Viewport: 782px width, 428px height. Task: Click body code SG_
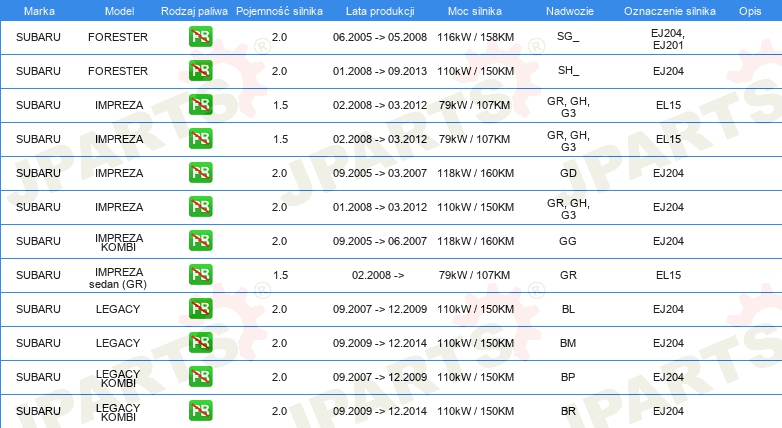(x=568, y=36)
